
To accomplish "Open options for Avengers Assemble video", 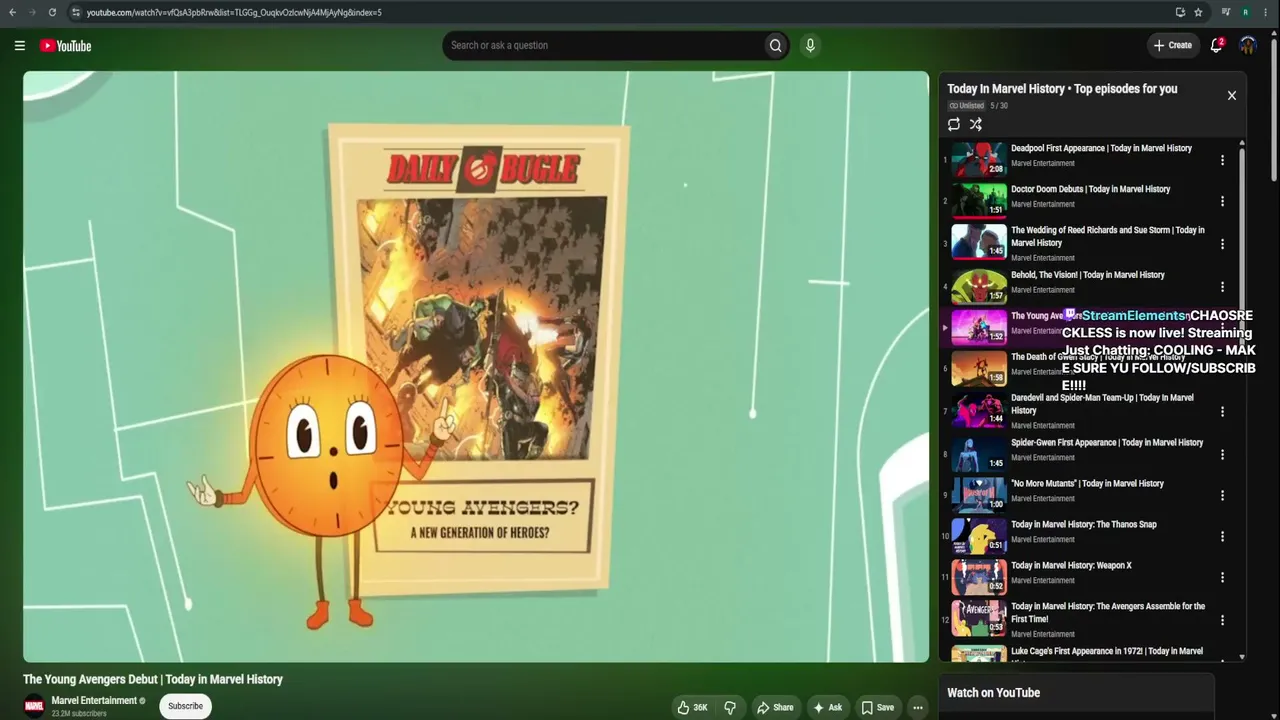I will coord(1222,620).
